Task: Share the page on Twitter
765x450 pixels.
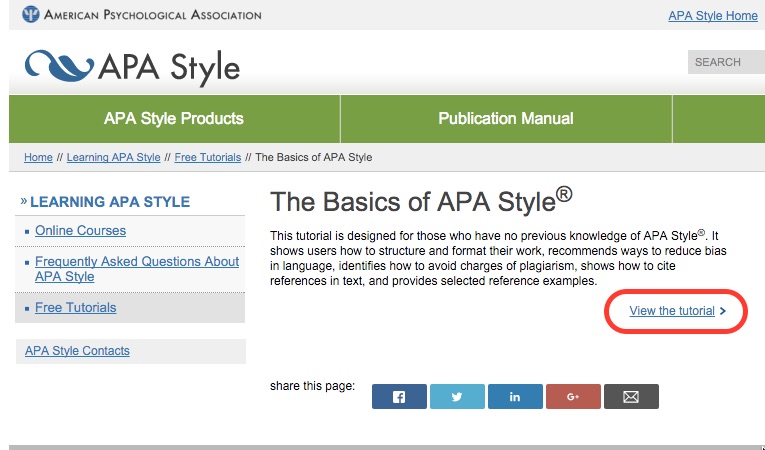Action: click(457, 396)
